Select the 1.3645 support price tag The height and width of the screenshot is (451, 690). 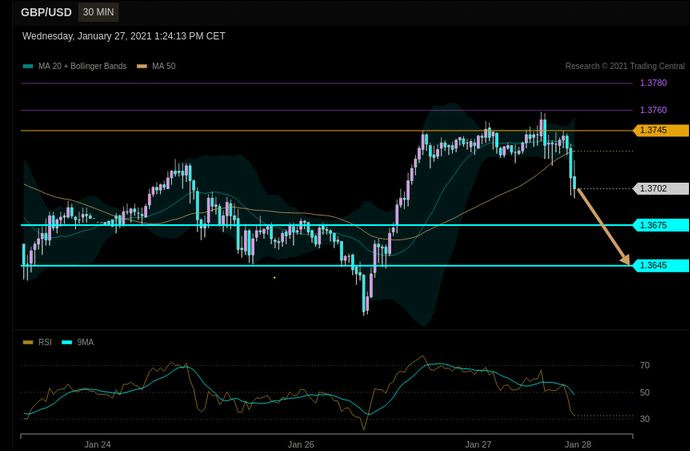point(661,265)
